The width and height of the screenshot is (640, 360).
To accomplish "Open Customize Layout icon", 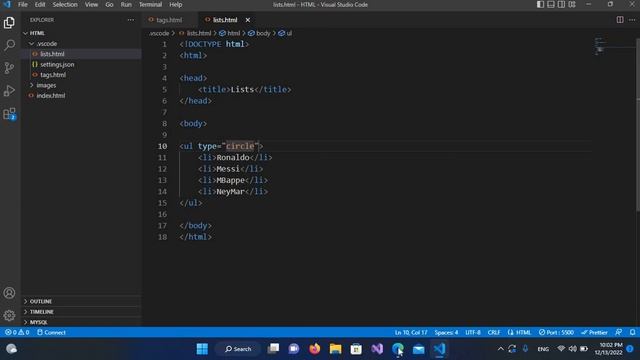I will point(572,4).
